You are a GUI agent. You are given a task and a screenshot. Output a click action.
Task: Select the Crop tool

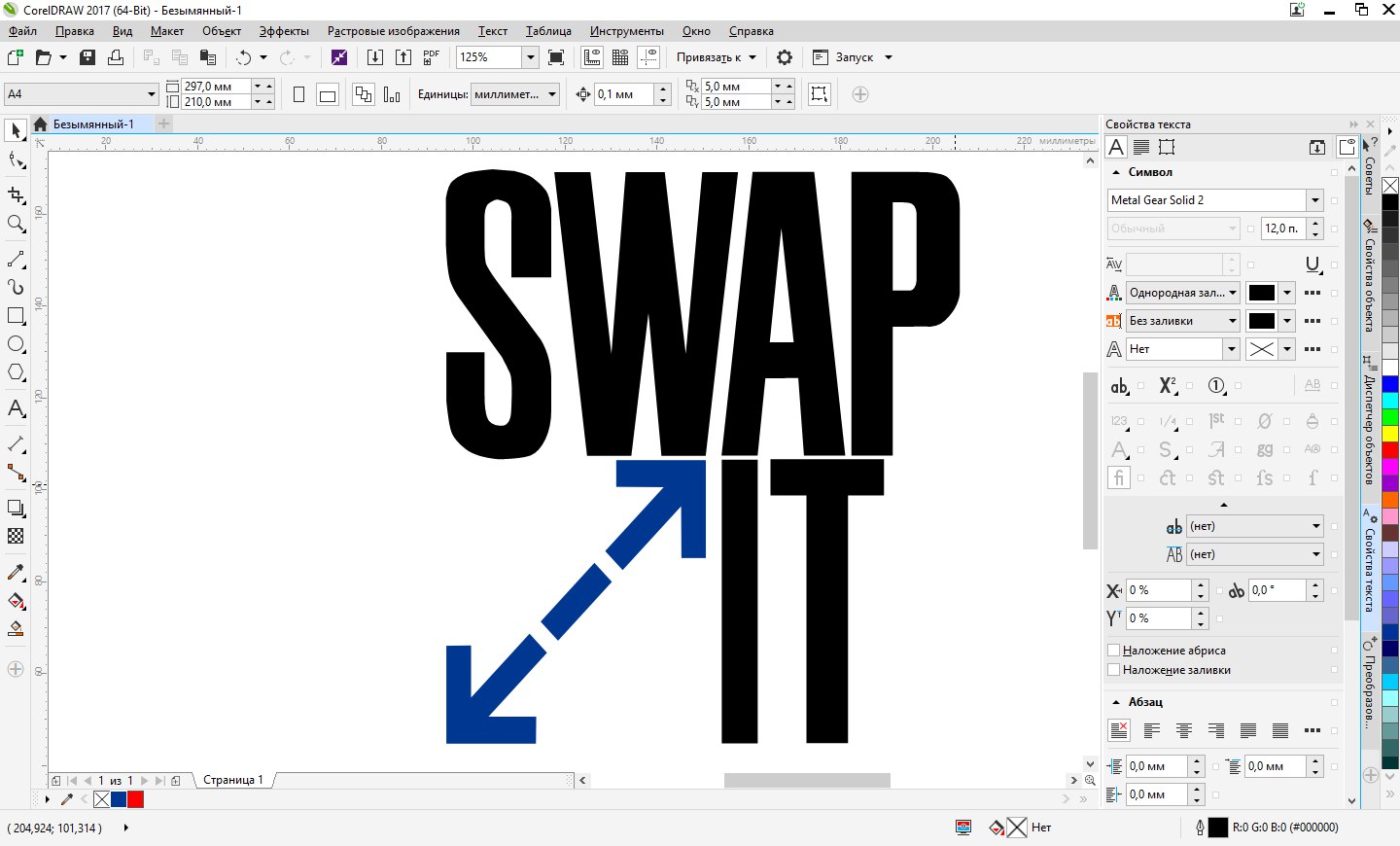pos(16,195)
